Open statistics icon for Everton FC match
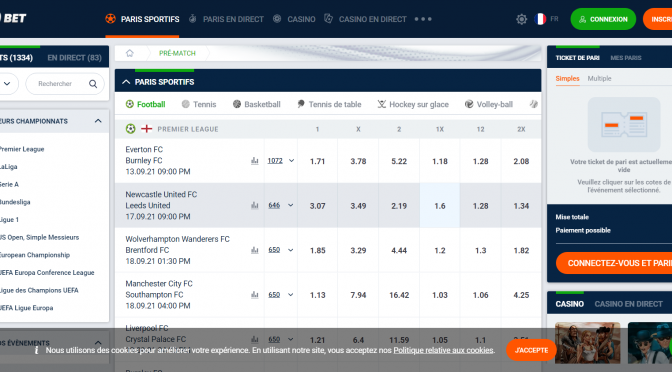Screen dimensions: 672x372 point(255,161)
